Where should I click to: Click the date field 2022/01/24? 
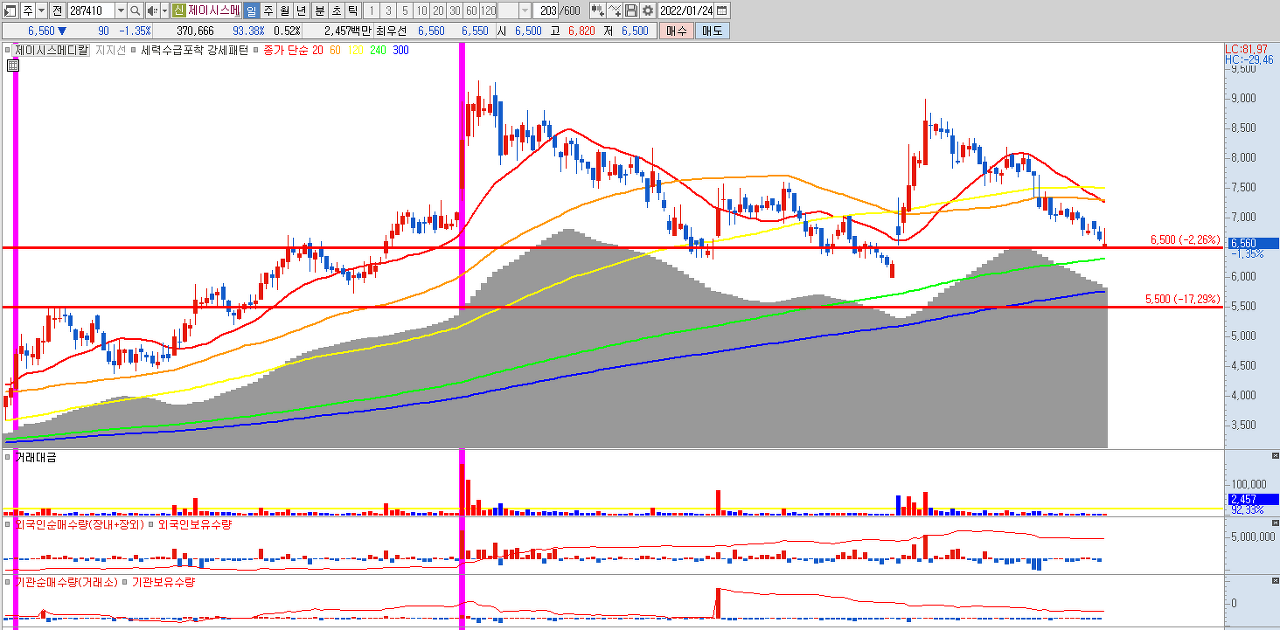(x=686, y=11)
